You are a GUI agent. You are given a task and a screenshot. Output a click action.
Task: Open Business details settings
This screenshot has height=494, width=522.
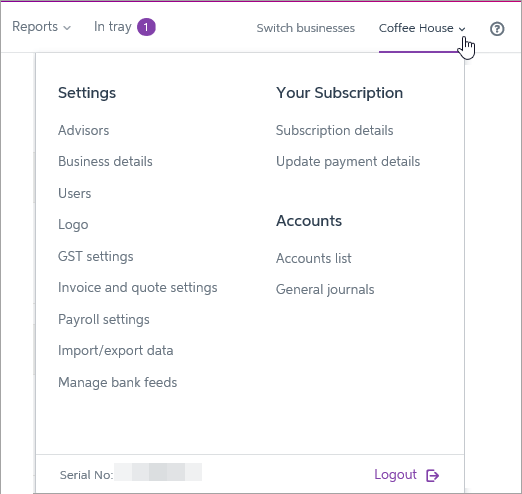point(105,162)
